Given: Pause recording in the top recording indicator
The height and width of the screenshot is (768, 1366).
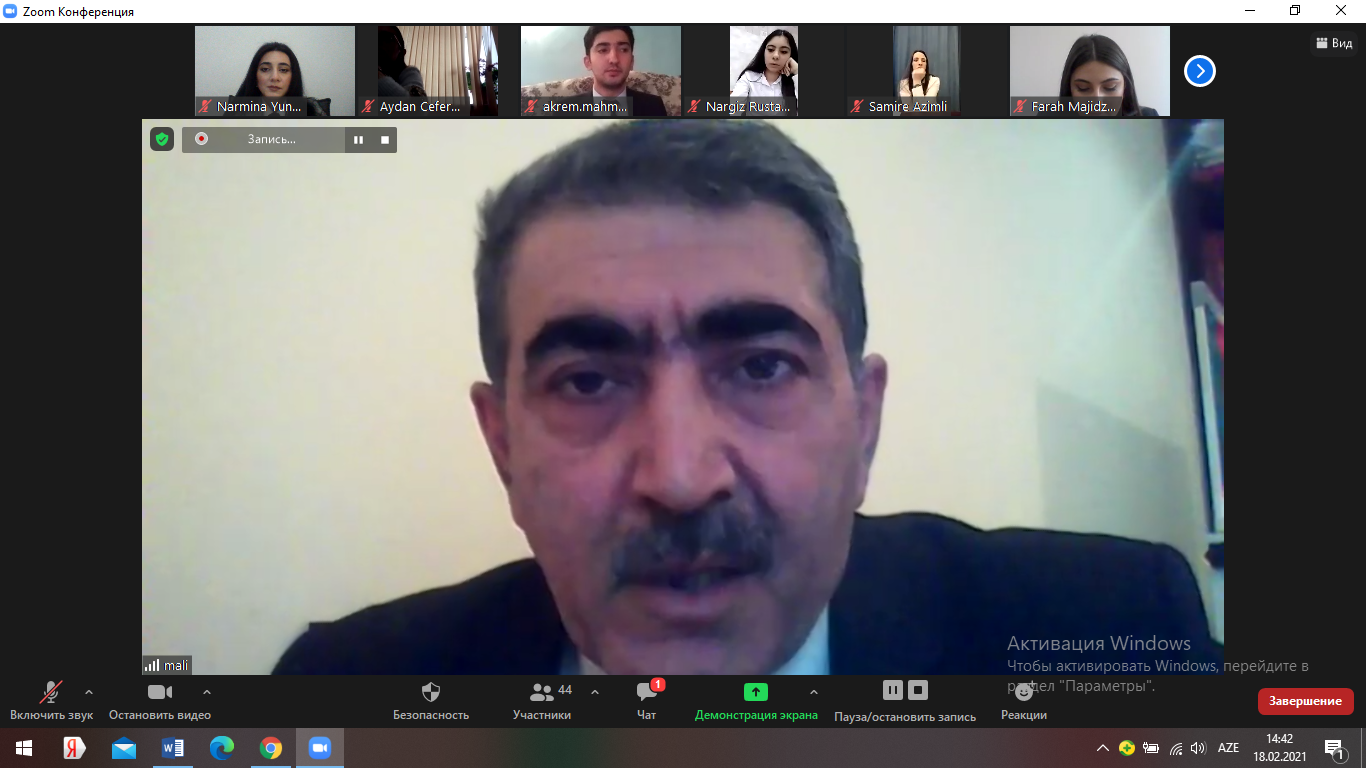Looking at the screenshot, I should [358, 140].
